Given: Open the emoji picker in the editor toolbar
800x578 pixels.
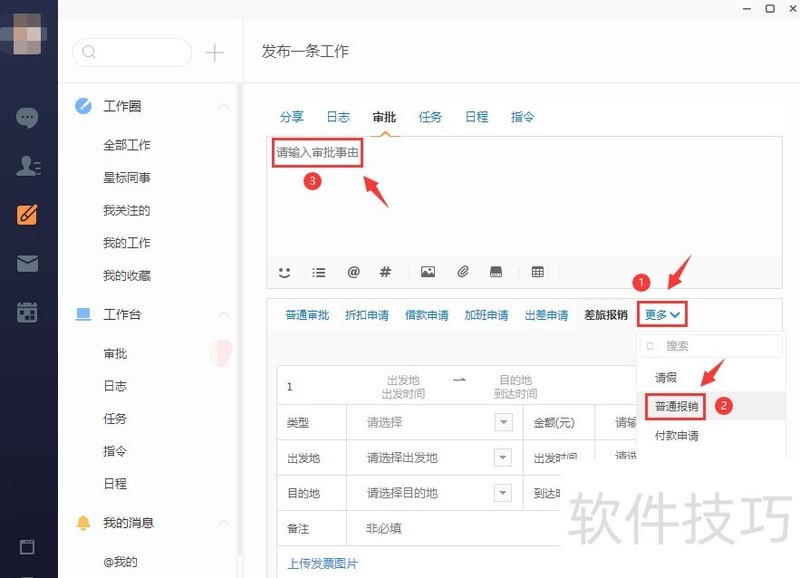Looking at the screenshot, I should [x=283, y=272].
